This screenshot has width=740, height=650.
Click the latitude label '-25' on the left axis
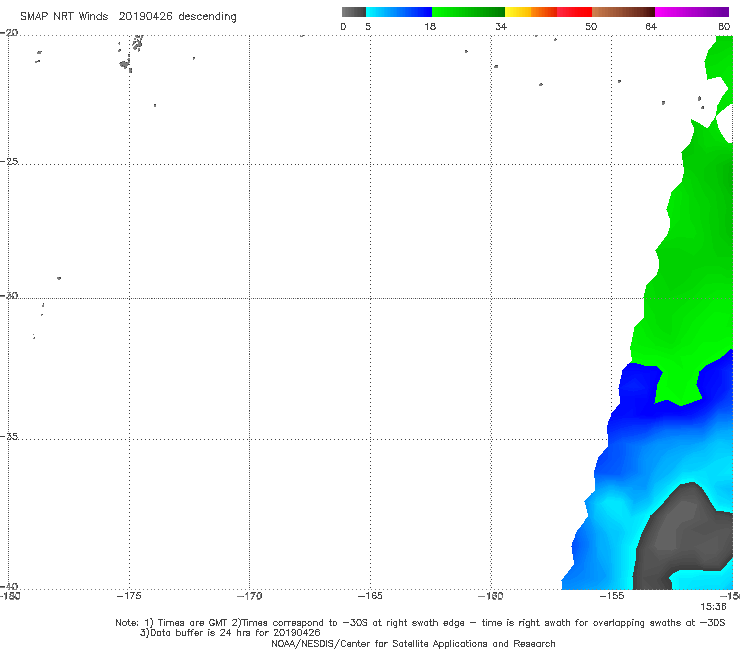pyautogui.click(x=10, y=161)
